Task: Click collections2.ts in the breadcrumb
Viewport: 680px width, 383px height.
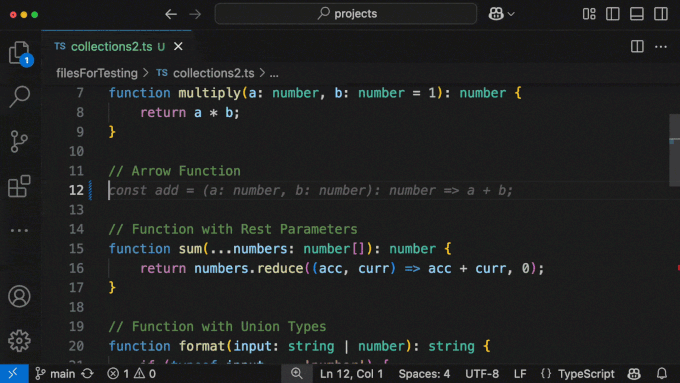Action: pos(213,73)
